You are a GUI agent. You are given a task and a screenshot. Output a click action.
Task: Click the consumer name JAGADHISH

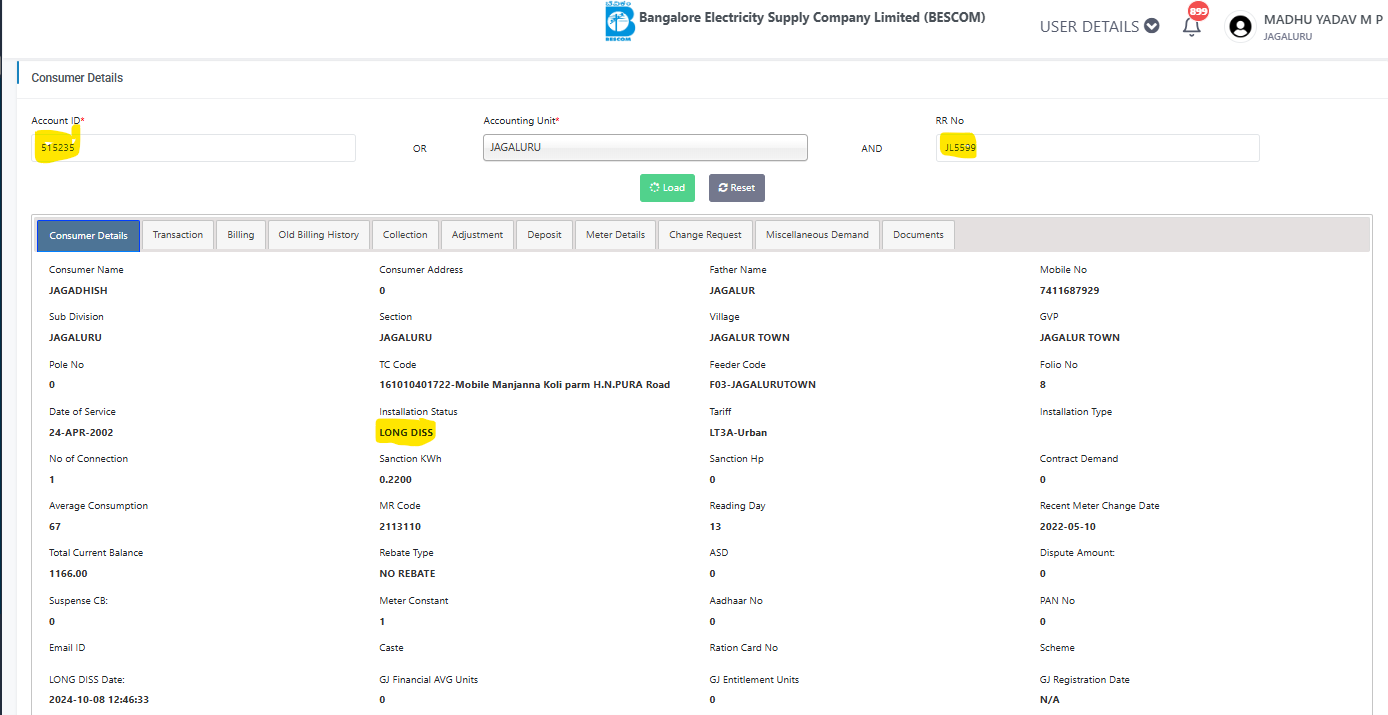coord(78,291)
